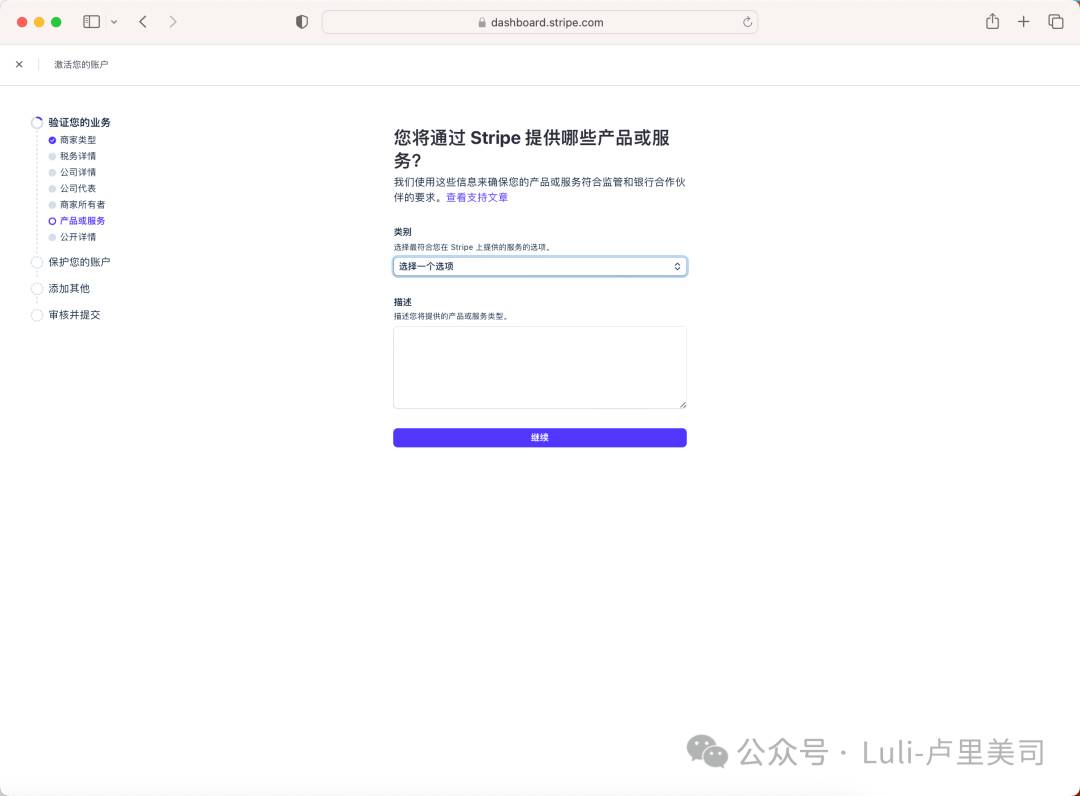Image resolution: width=1080 pixels, height=796 pixels.
Task: Click the browser forward arrow
Action: click(173, 22)
